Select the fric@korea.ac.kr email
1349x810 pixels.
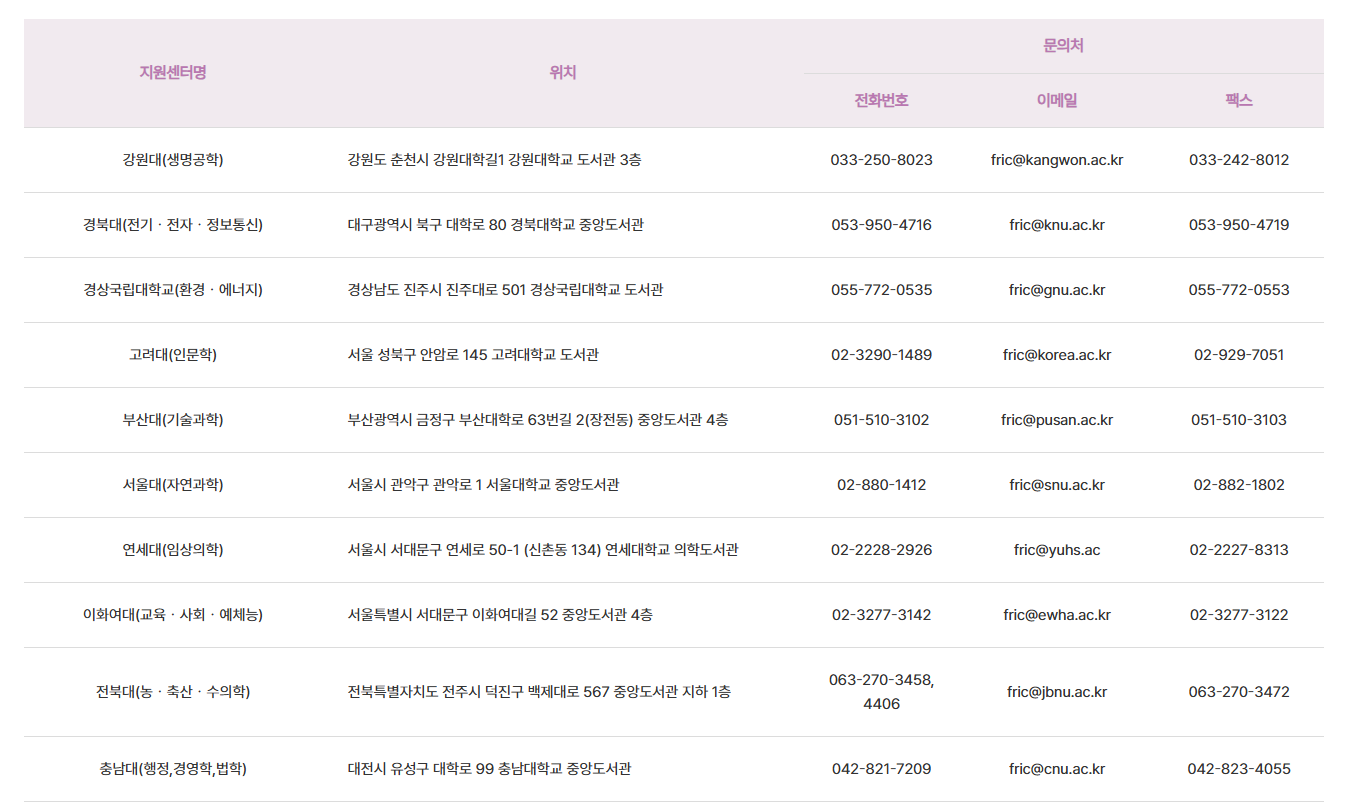pos(1056,355)
